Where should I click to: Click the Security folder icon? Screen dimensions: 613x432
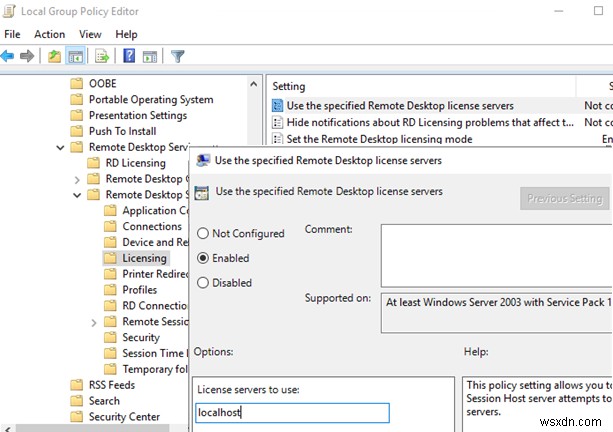pos(110,337)
